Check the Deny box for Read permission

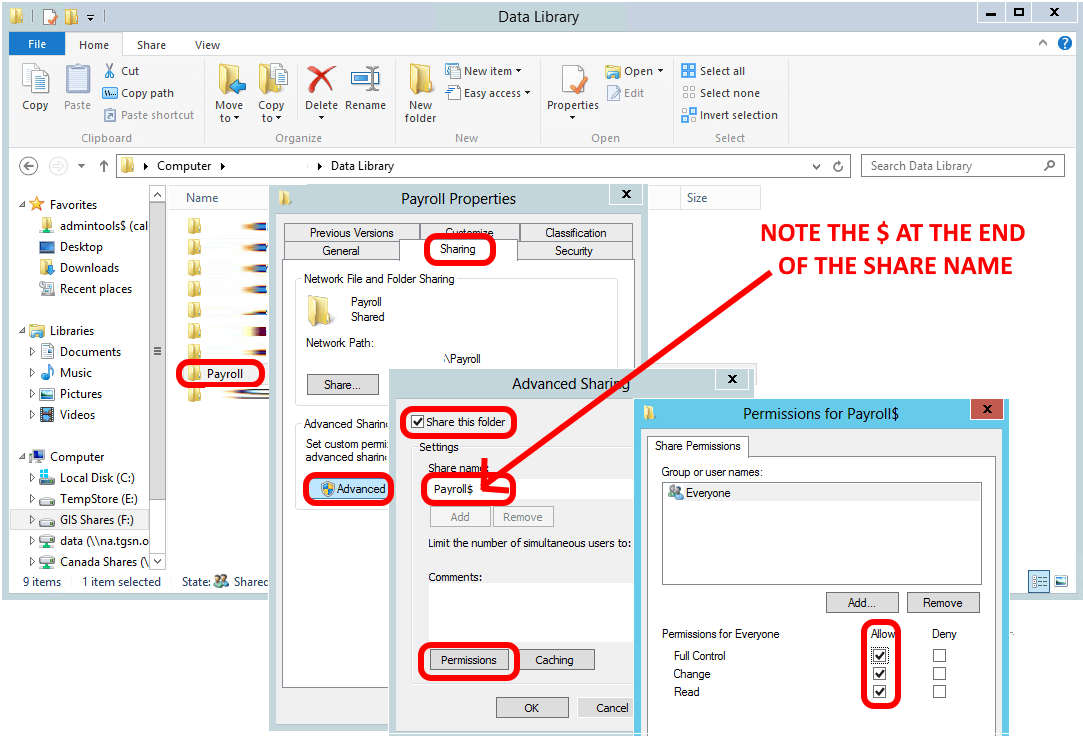[x=939, y=692]
